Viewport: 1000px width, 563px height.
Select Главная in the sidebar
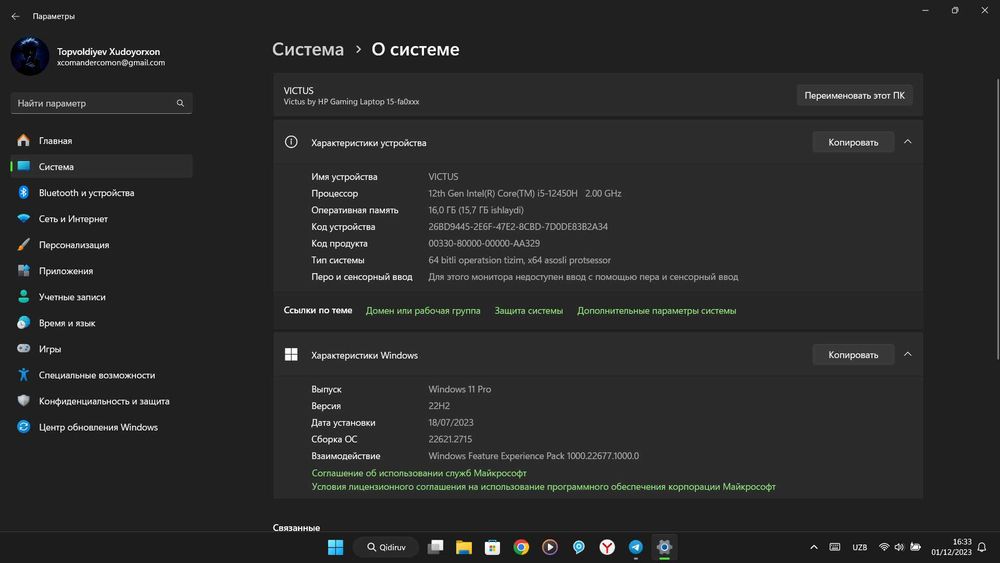[101, 140]
